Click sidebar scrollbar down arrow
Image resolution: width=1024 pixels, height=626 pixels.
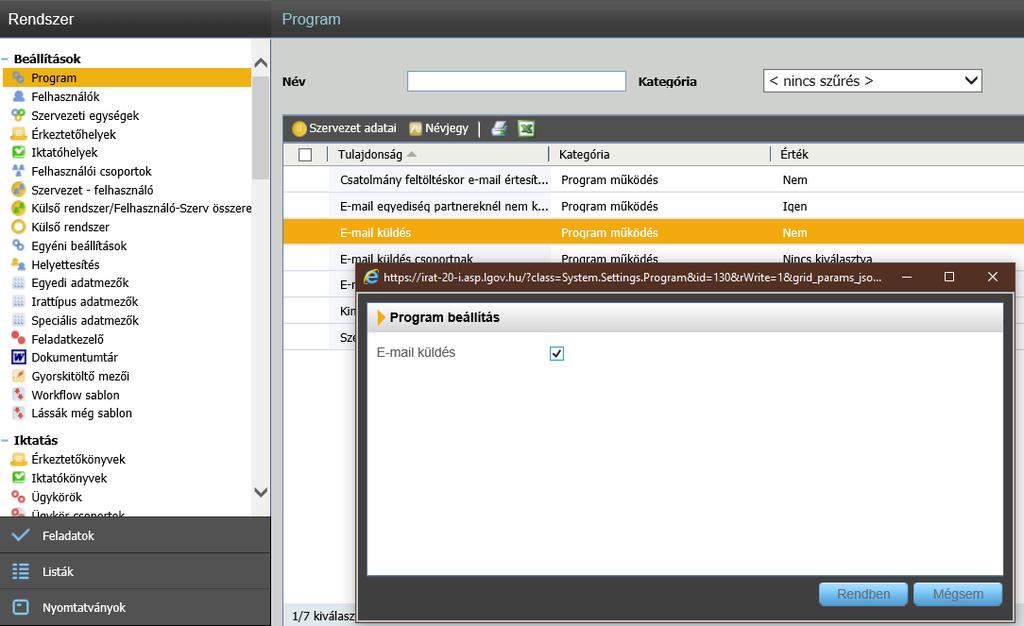261,492
